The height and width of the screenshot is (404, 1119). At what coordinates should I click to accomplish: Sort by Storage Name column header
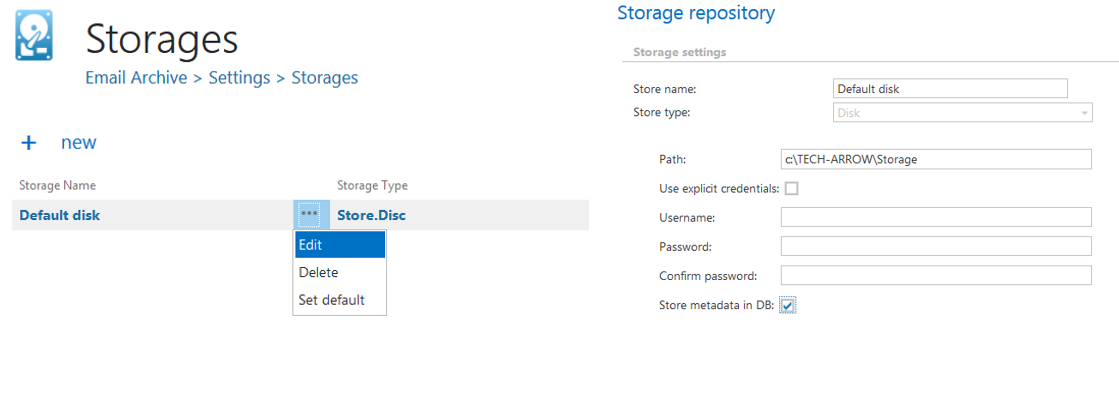tap(58, 186)
